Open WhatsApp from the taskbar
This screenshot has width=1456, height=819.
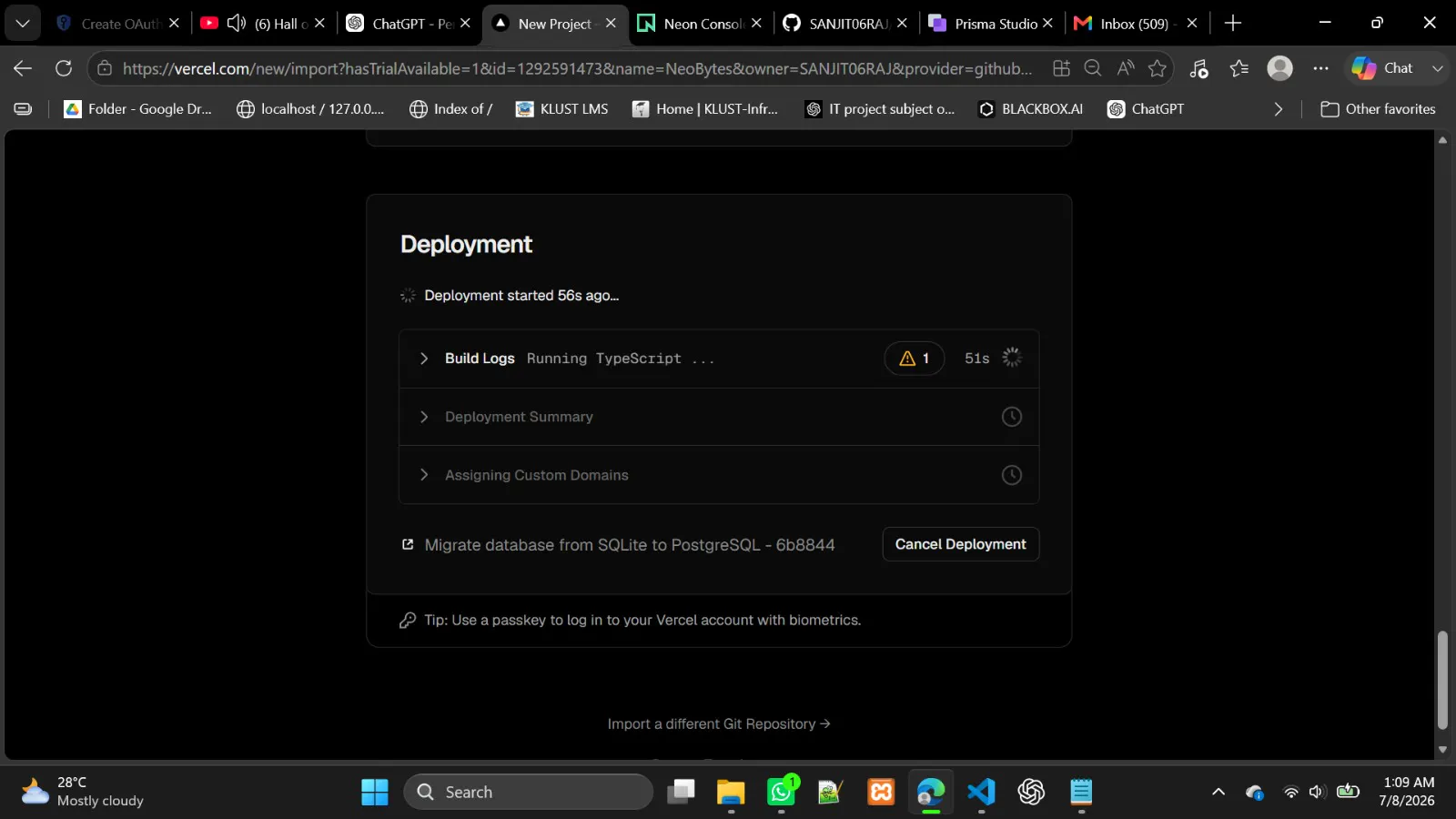click(782, 792)
